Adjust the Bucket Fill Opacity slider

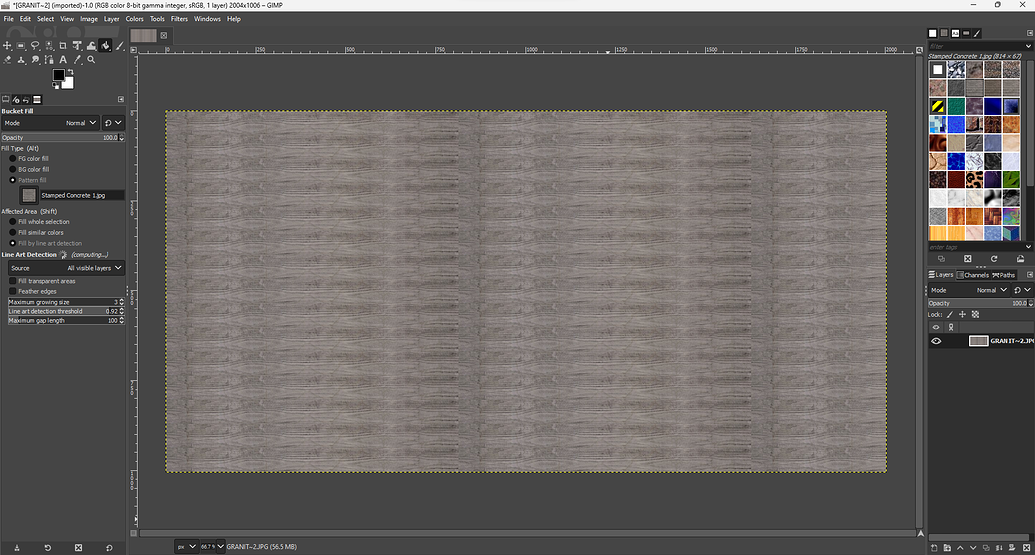63,137
